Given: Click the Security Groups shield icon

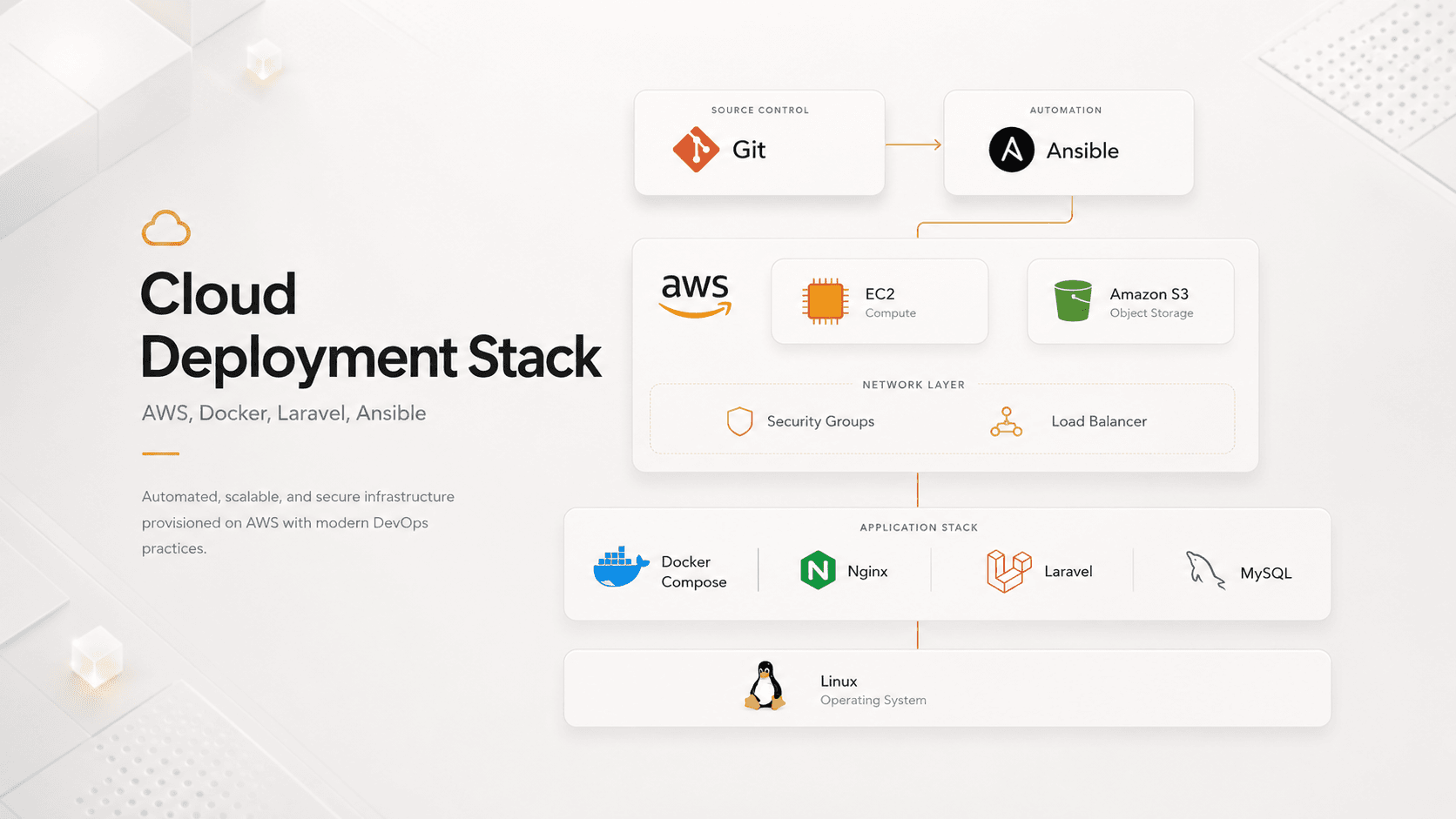Looking at the screenshot, I should (739, 421).
